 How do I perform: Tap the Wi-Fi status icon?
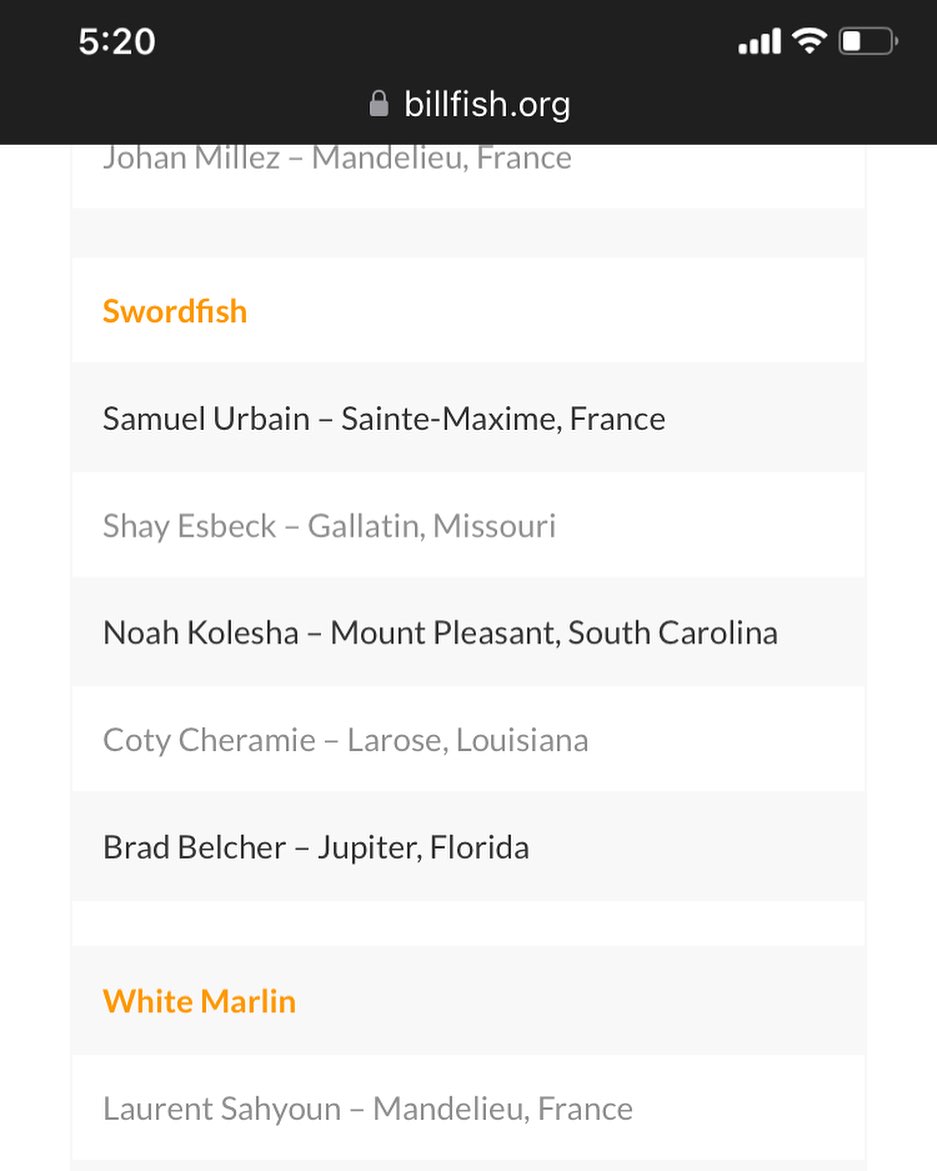(808, 41)
